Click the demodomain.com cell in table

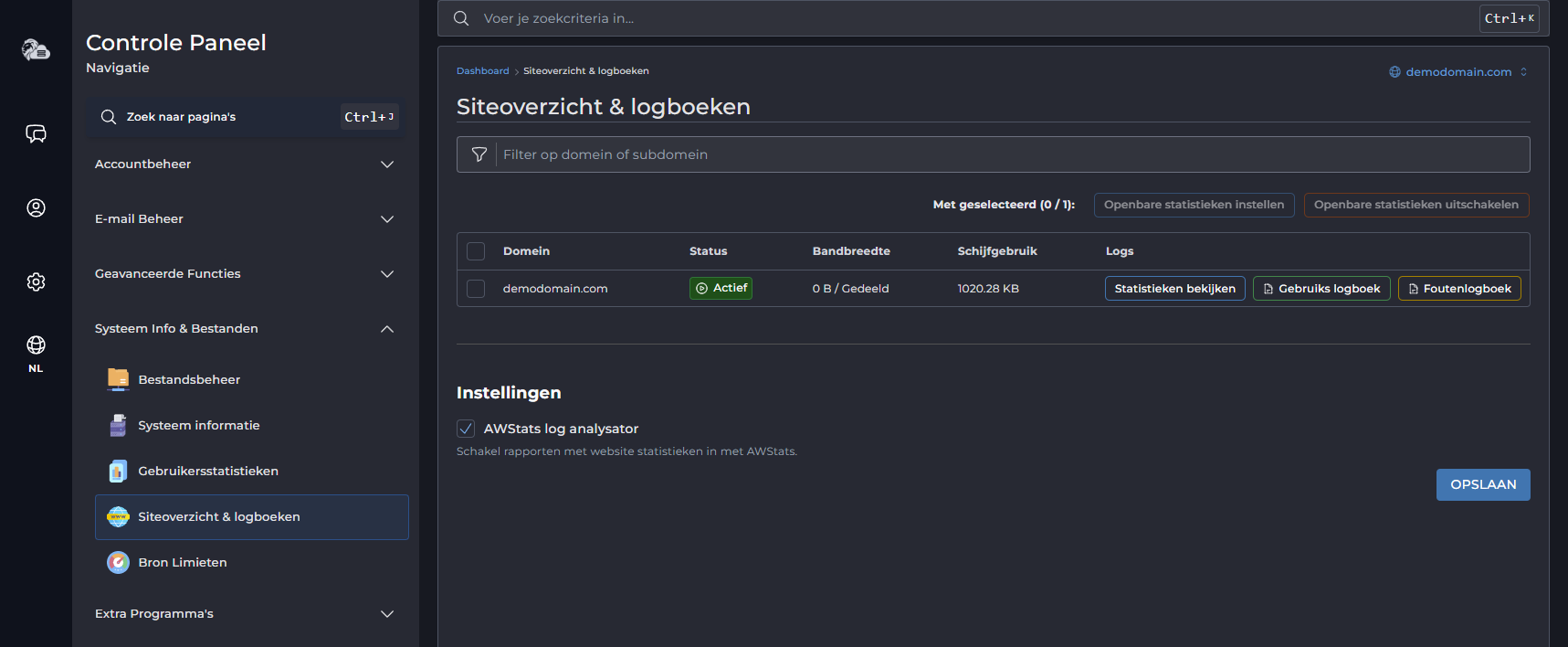[x=555, y=289]
